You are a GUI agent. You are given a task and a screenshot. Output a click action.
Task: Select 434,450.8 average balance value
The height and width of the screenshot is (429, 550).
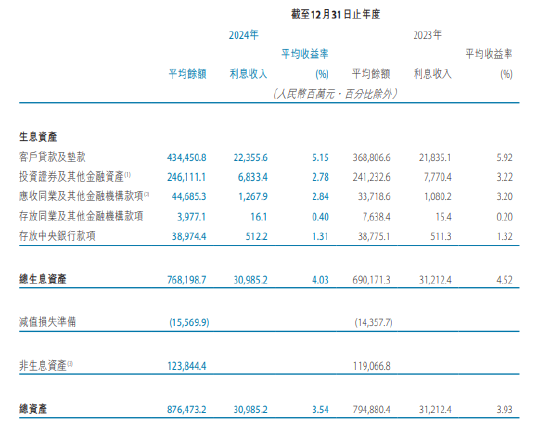(x=187, y=157)
